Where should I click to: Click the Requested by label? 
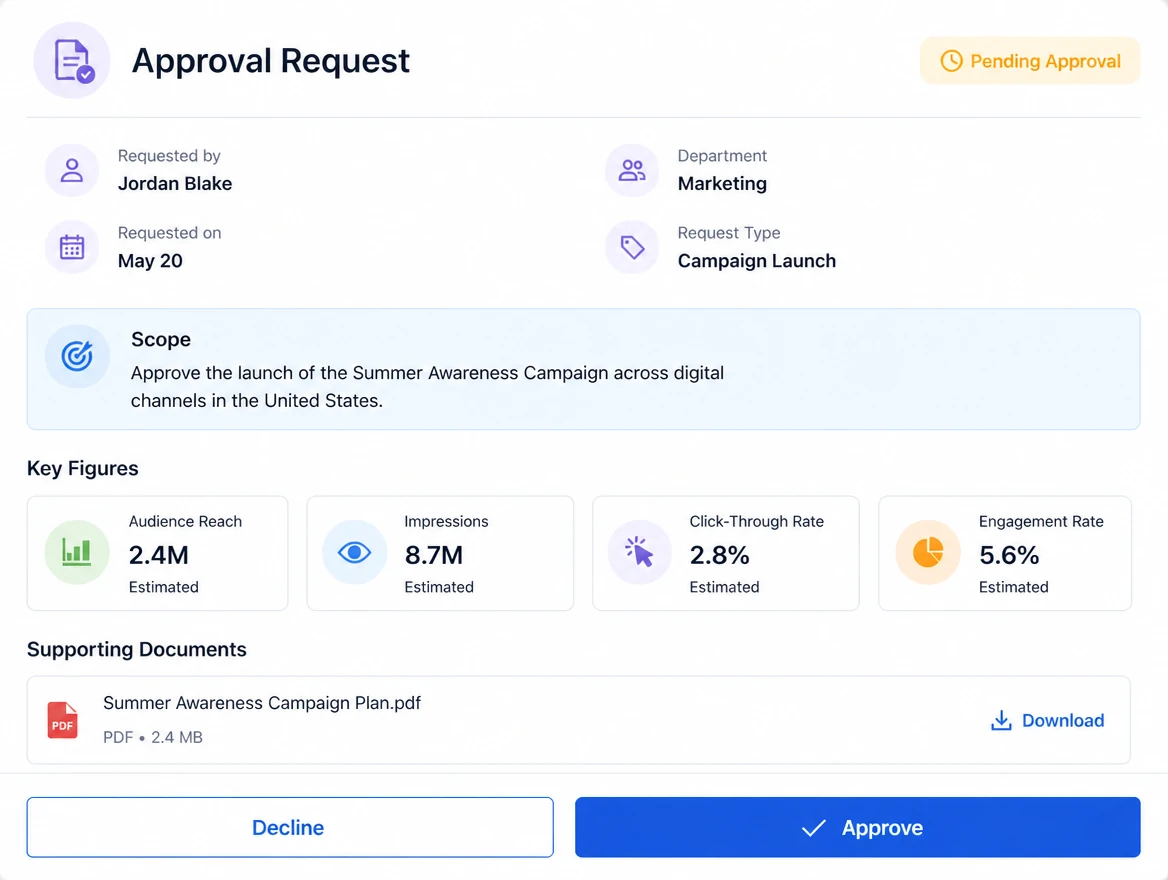[169, 156]
